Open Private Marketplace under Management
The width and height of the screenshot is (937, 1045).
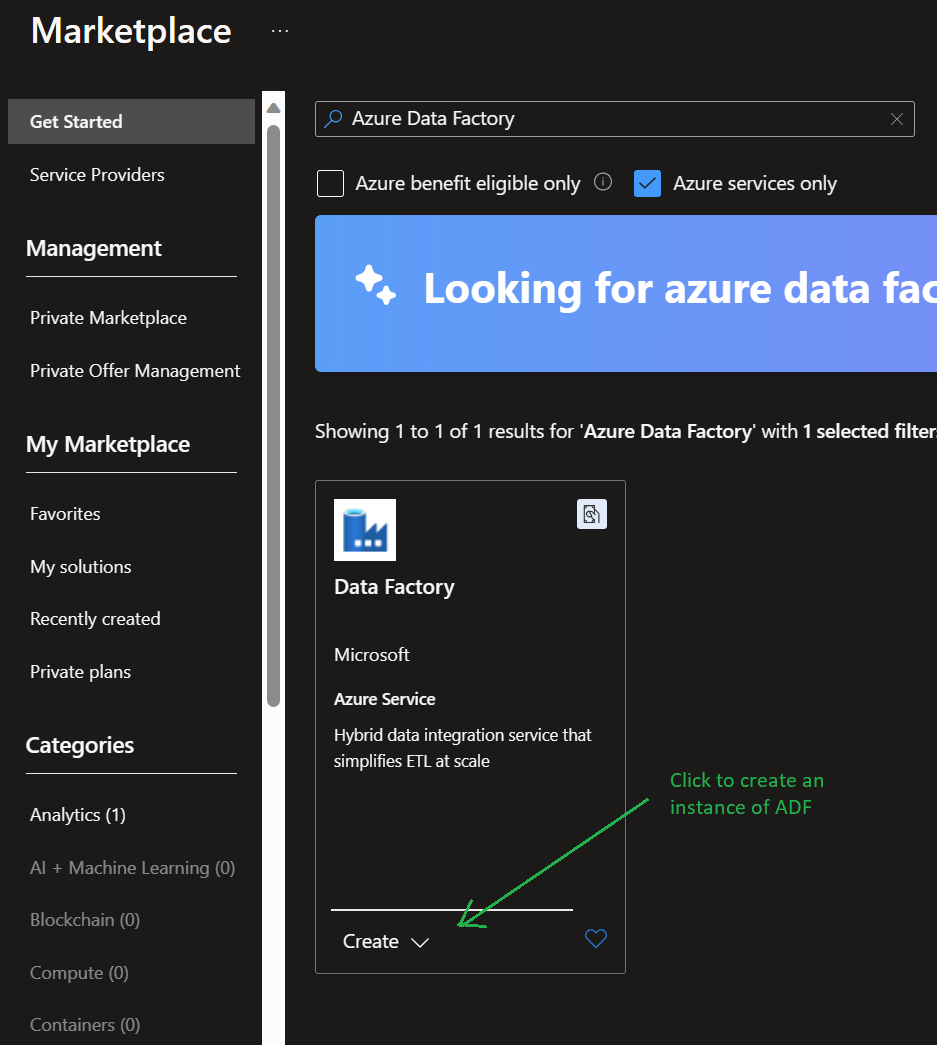[108, 317]
